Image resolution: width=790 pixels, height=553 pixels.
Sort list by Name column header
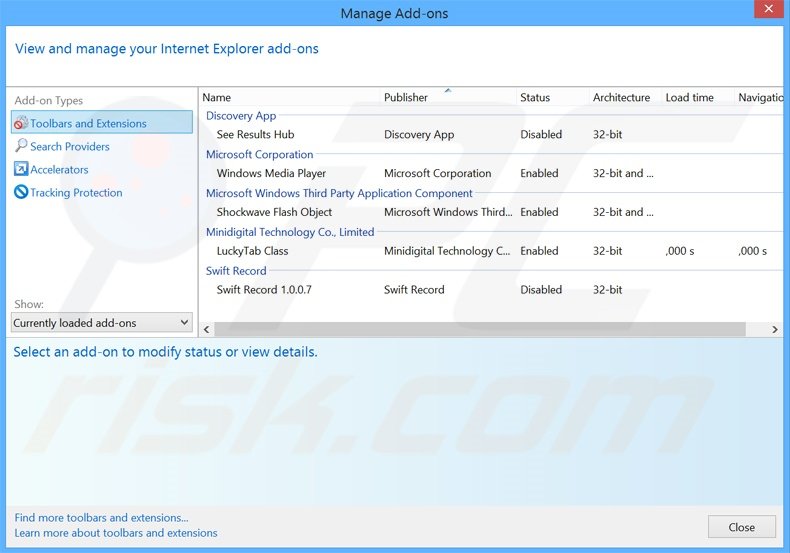pyautogui.click(x=290, y=97)
